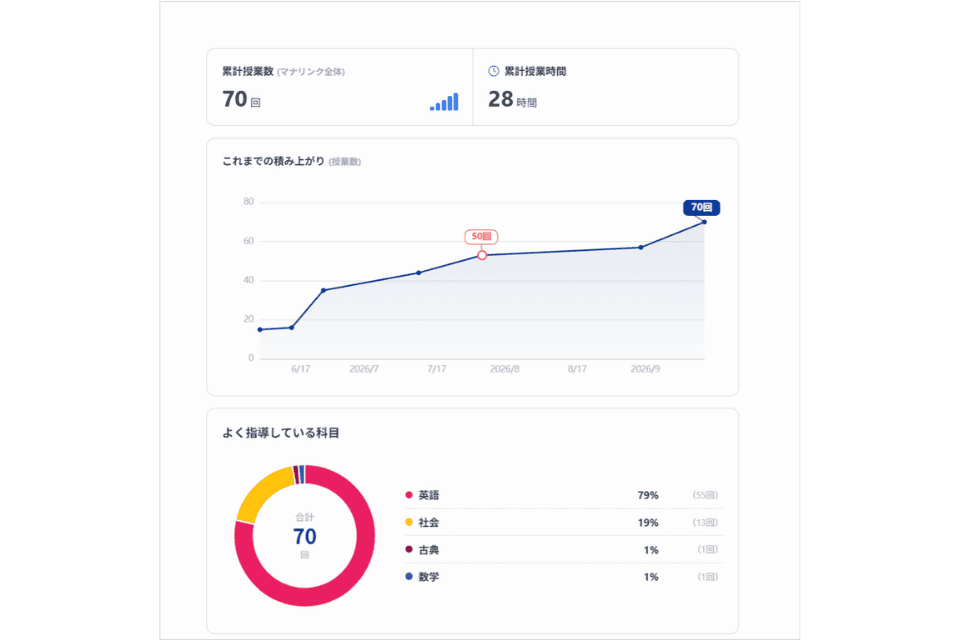Image resolution: width=960 pixels, height=640 pixels.
Task: Click the 80 y-axis label
Action: click(248, 201)
